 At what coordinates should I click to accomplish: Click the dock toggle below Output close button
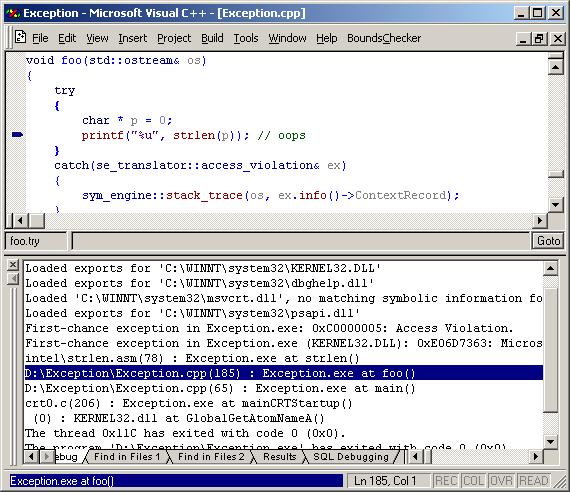pos(13,279)
